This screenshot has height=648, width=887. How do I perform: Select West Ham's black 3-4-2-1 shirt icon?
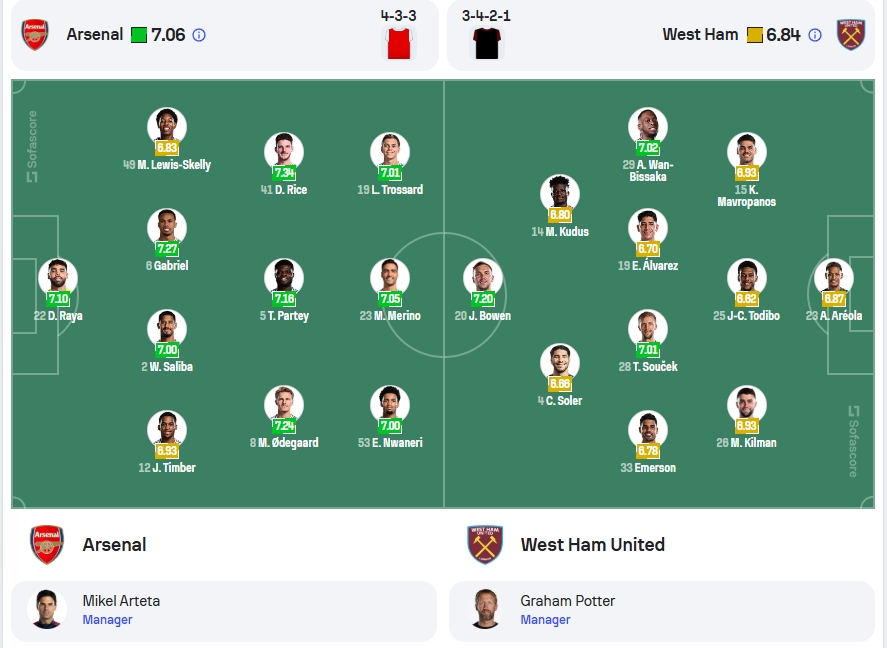(x=486, y=42)
